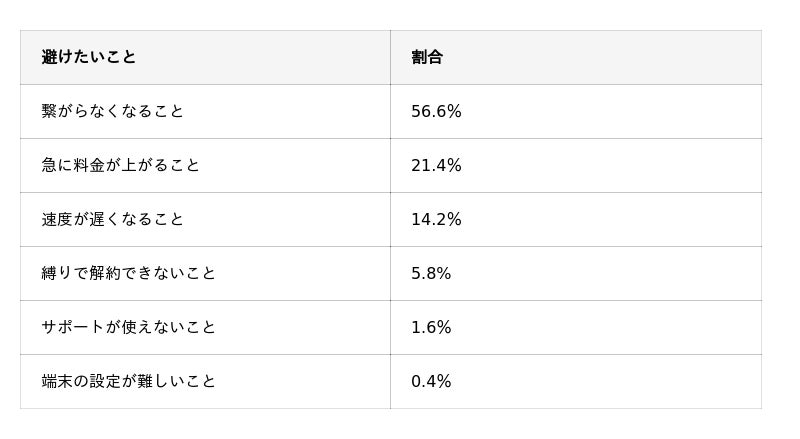Select the 端末の設定が難しいこと cell
800x439 pixels.
click(x=129, y=381)
